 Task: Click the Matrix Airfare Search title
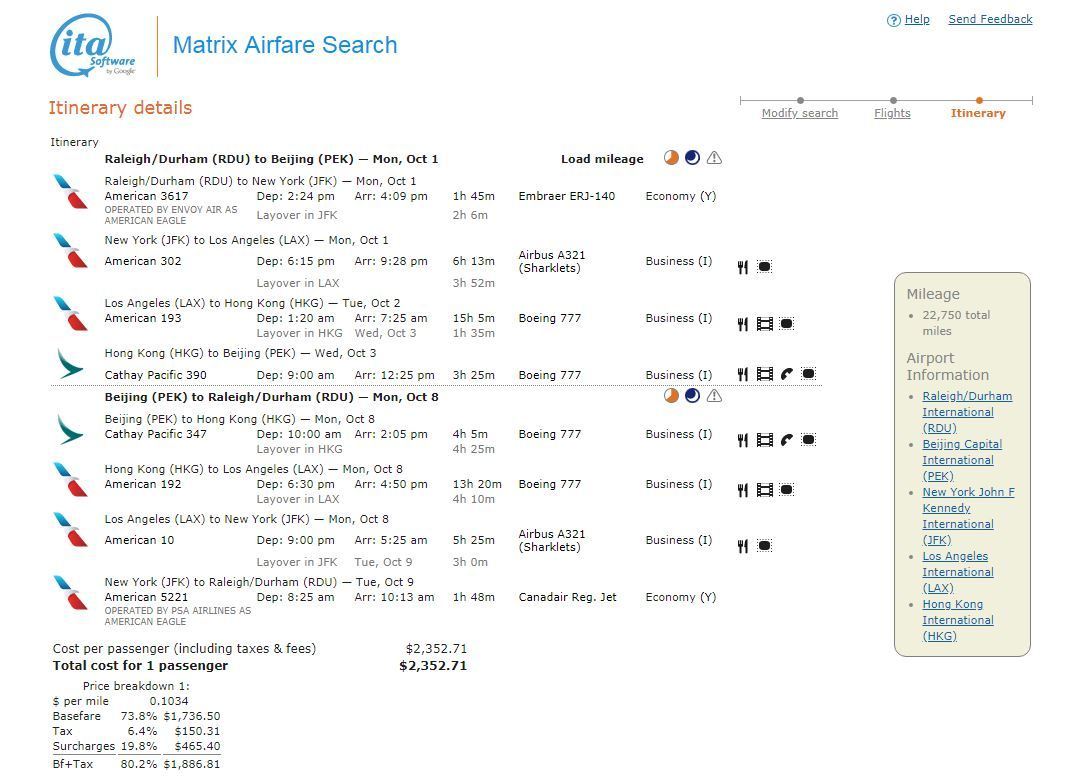point(285,45)
